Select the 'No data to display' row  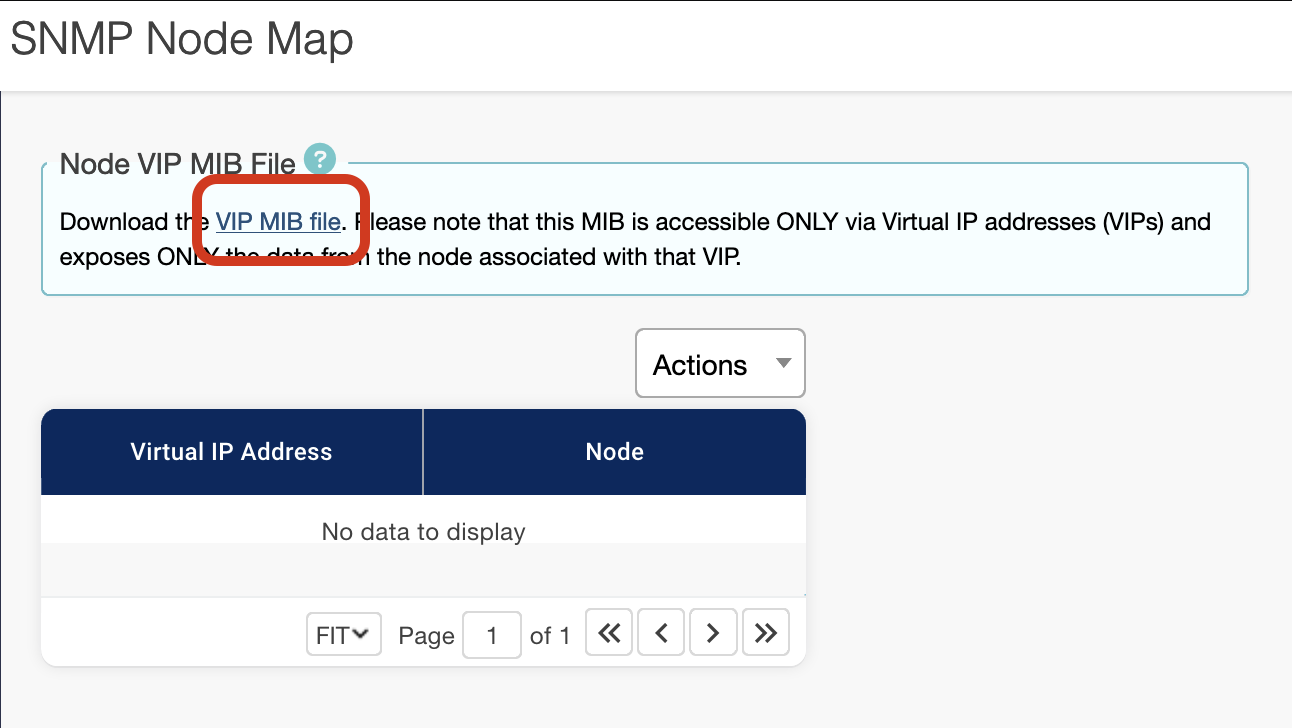pyautogui.click(x=423, y=532)
